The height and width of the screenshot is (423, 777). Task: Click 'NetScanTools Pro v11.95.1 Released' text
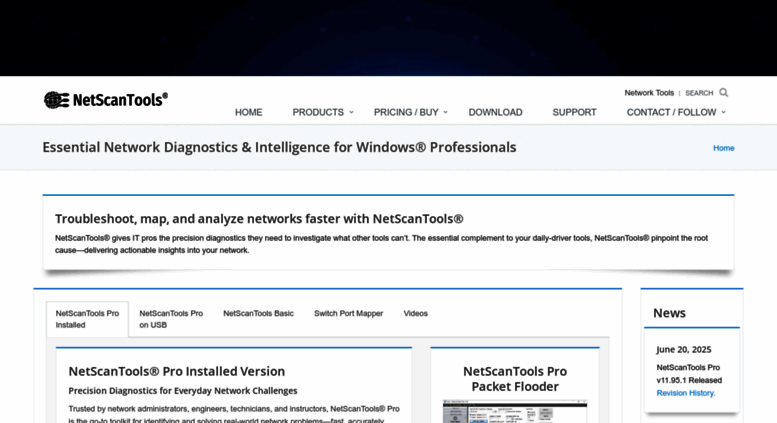click(689, 374)
